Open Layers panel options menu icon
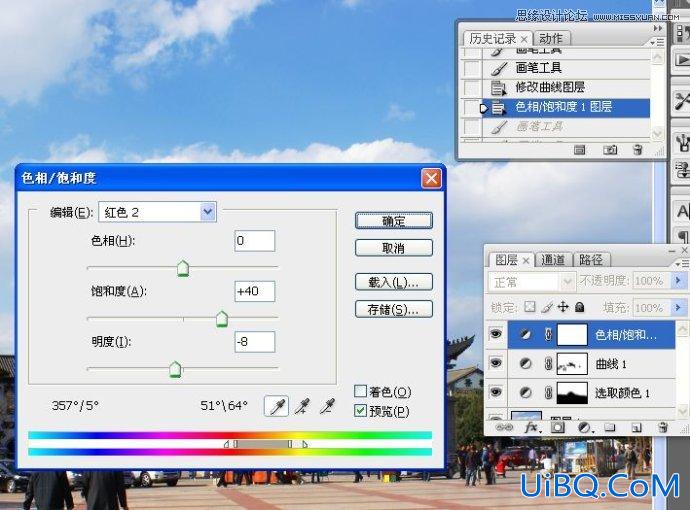Screen dimensions: 690x510 [682, 264]
